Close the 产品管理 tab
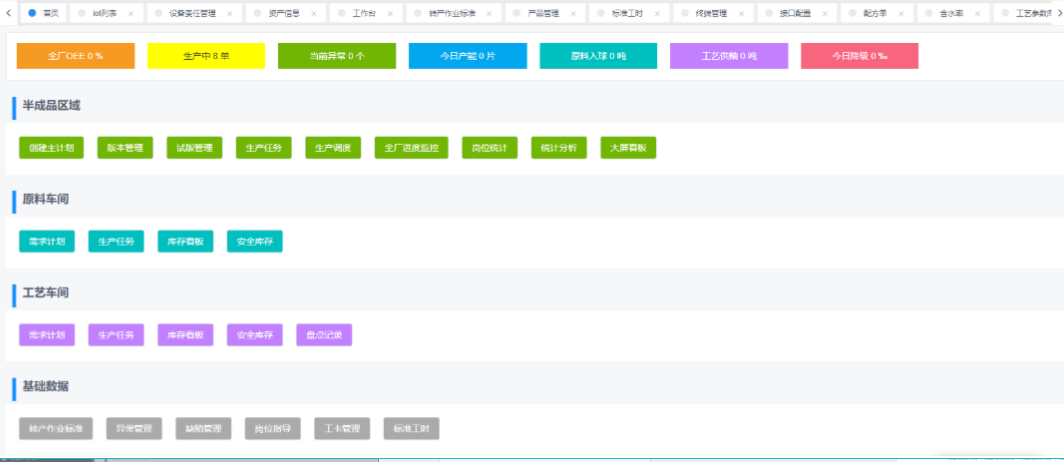 [x=574, y=14]
